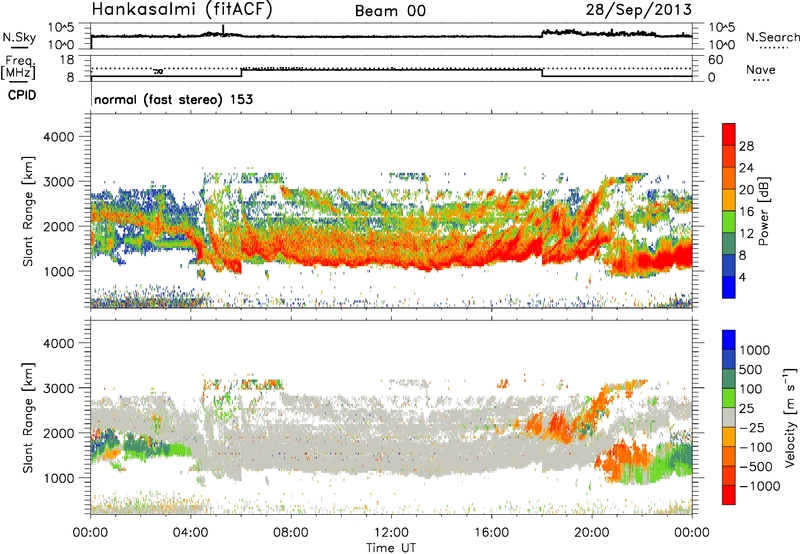800x554 pixels.
Task: Click the Time UT axis title
Action: [391, 547]
